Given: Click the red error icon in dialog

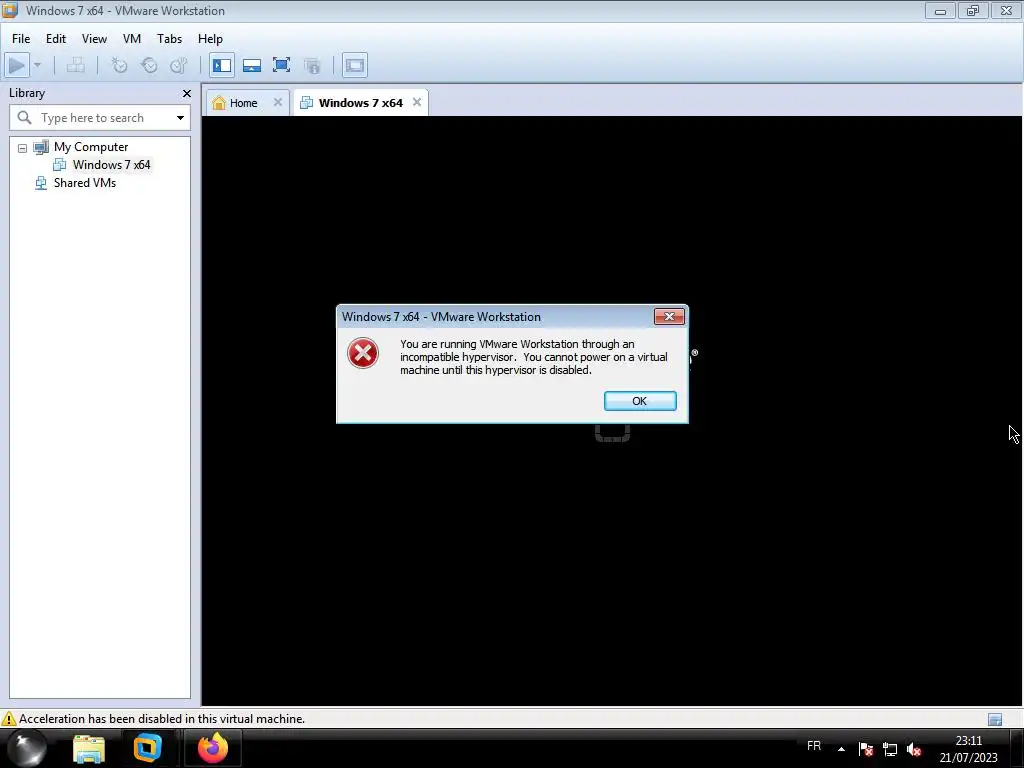Looking at the screenshot, I should (362, 353).
